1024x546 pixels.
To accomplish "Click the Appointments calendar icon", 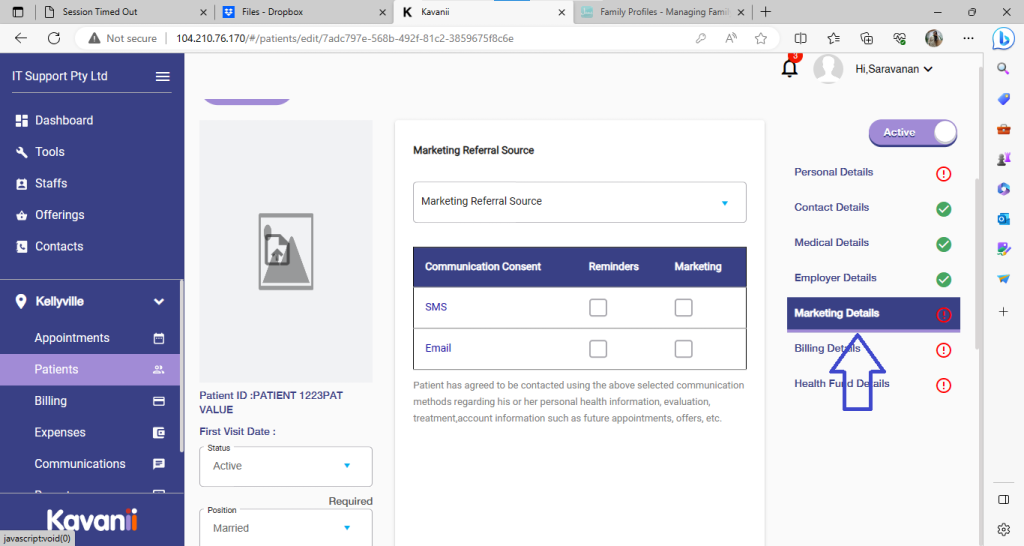I will pyautogui.click(x=158, y=338).
